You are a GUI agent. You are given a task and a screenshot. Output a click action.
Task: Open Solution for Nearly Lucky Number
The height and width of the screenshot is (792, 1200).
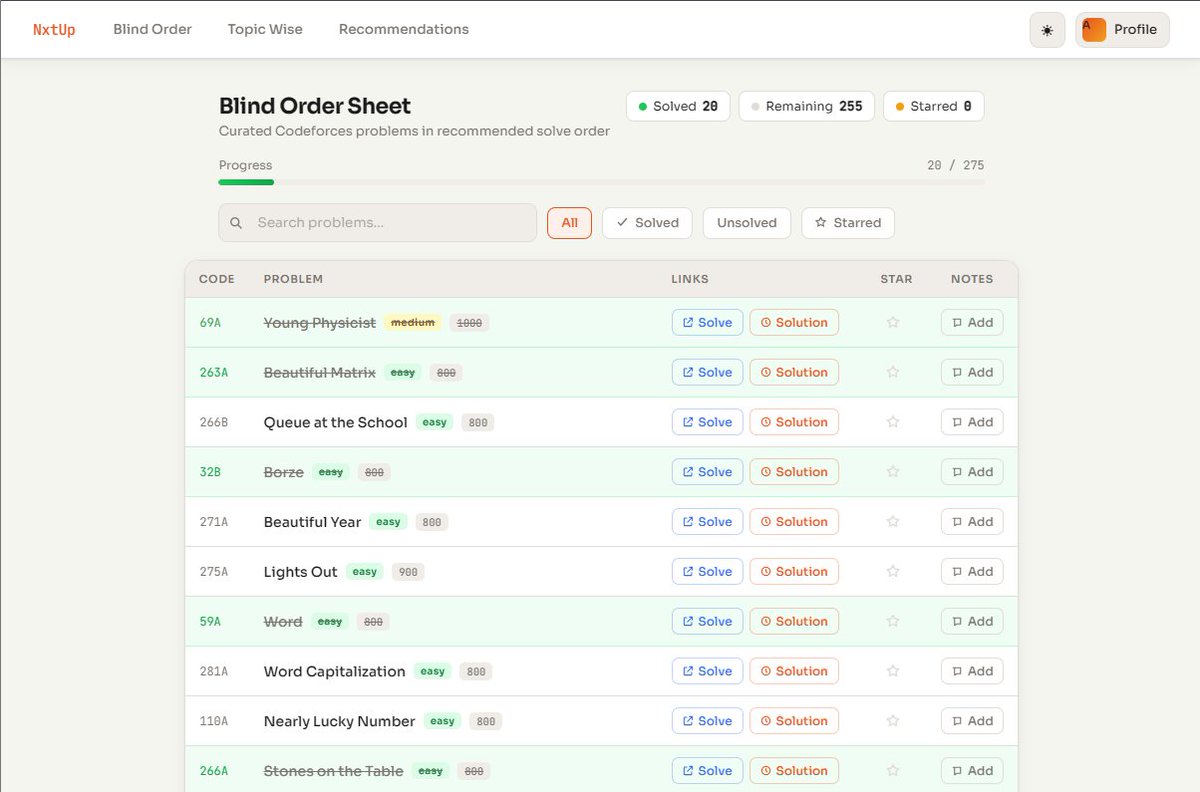[x=794, y=721]
